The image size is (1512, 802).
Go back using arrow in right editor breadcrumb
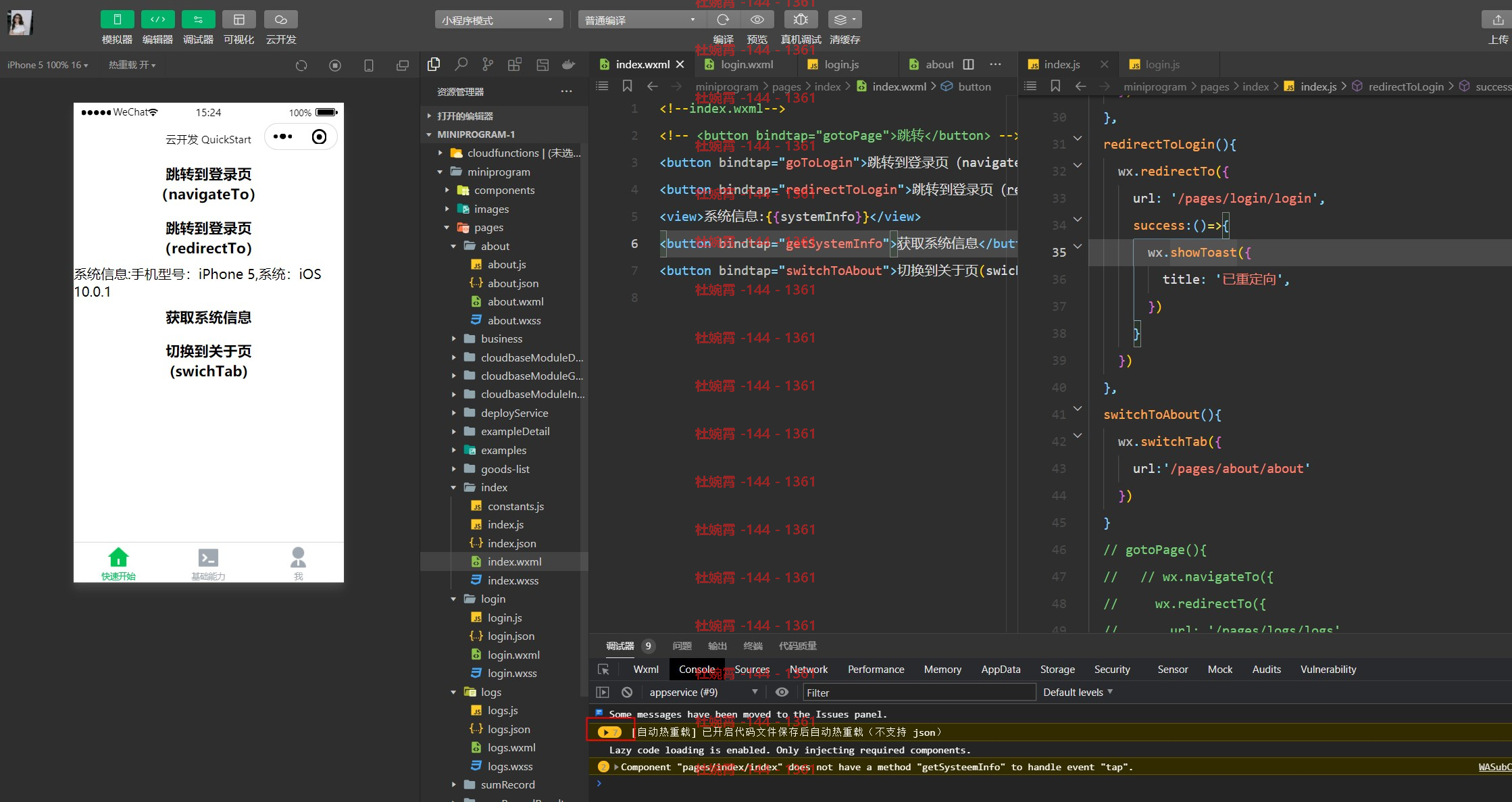point(1080,86)
